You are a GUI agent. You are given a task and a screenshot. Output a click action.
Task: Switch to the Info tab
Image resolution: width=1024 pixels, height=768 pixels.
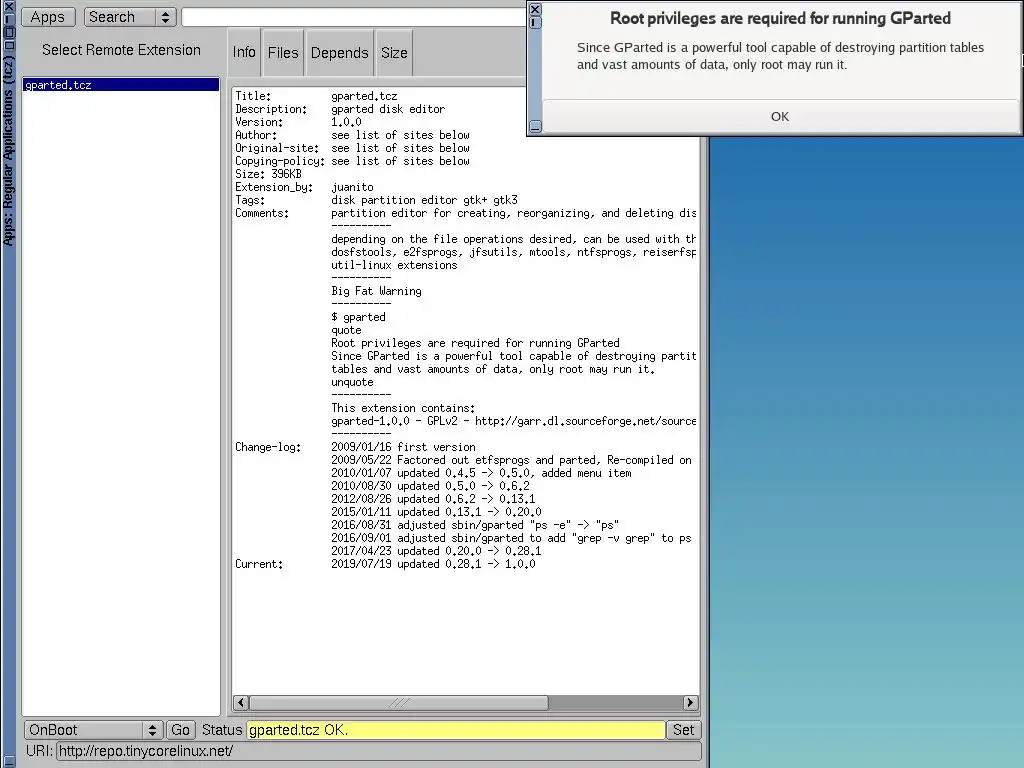244,52
